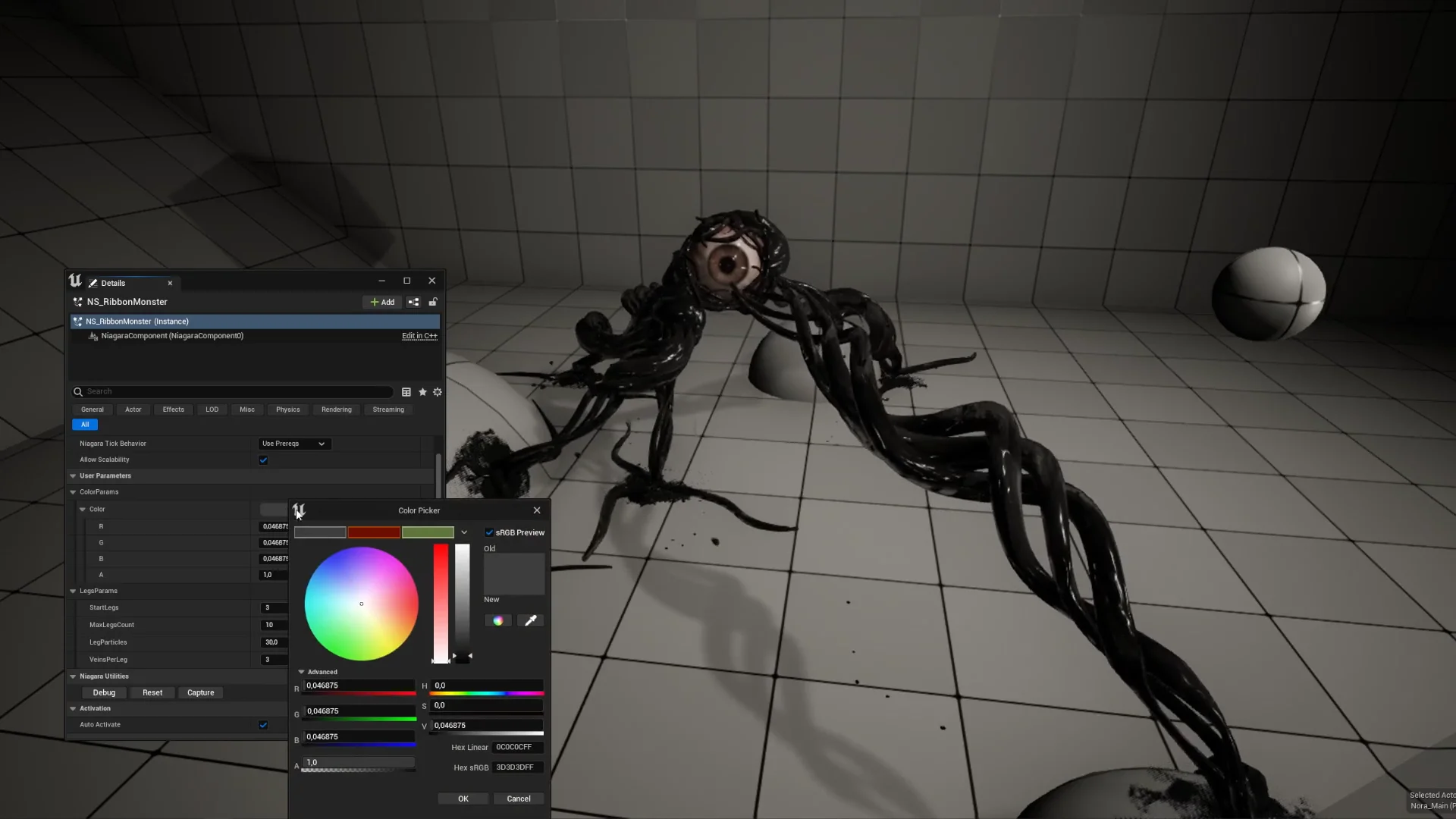Disable the sRGB Preview checkbox

pyautogui.click(x=490, y=532)
